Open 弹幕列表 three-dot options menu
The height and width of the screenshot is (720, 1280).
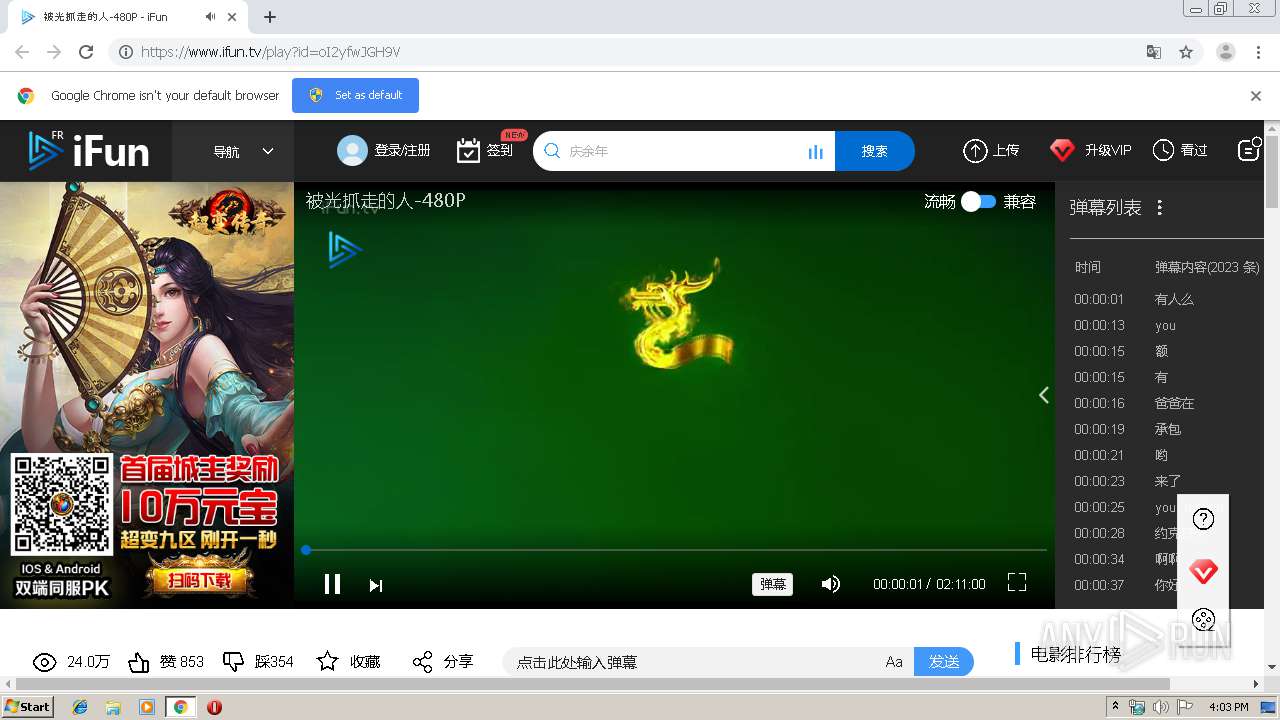(1160, 207)
